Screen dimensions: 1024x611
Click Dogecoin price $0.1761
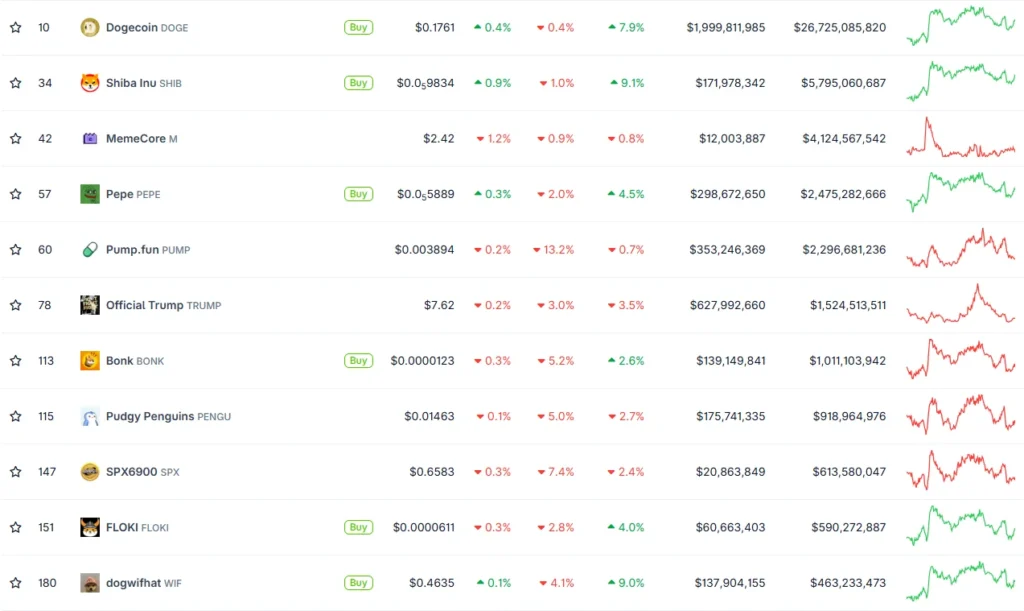pos(434,27)
